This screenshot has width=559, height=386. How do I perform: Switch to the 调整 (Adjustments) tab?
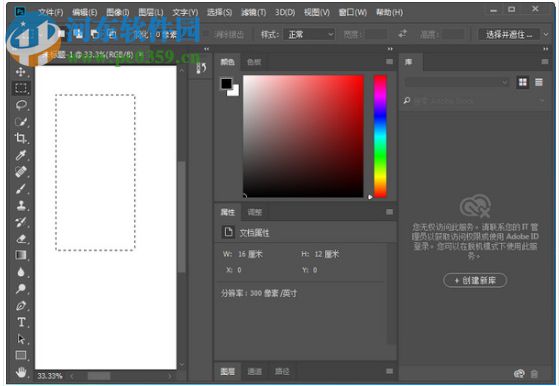click(x=255, y=212)
